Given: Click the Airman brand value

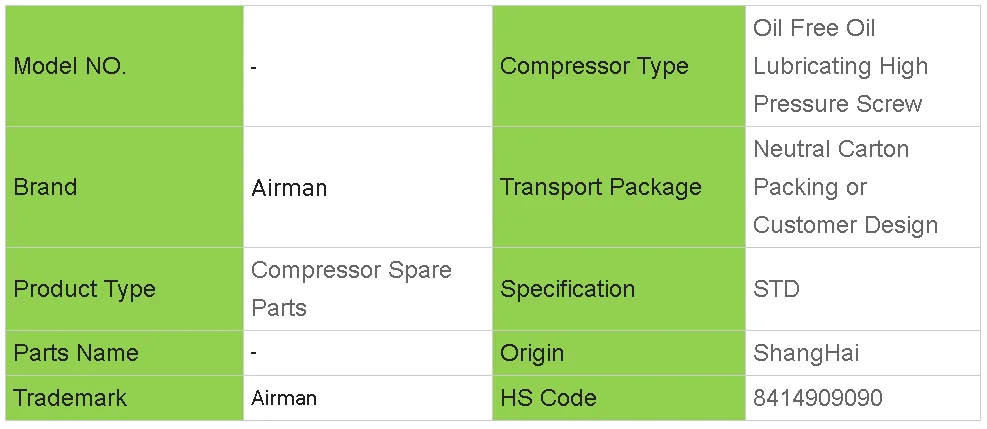Looking at the screenshot, I should (289, 188).
